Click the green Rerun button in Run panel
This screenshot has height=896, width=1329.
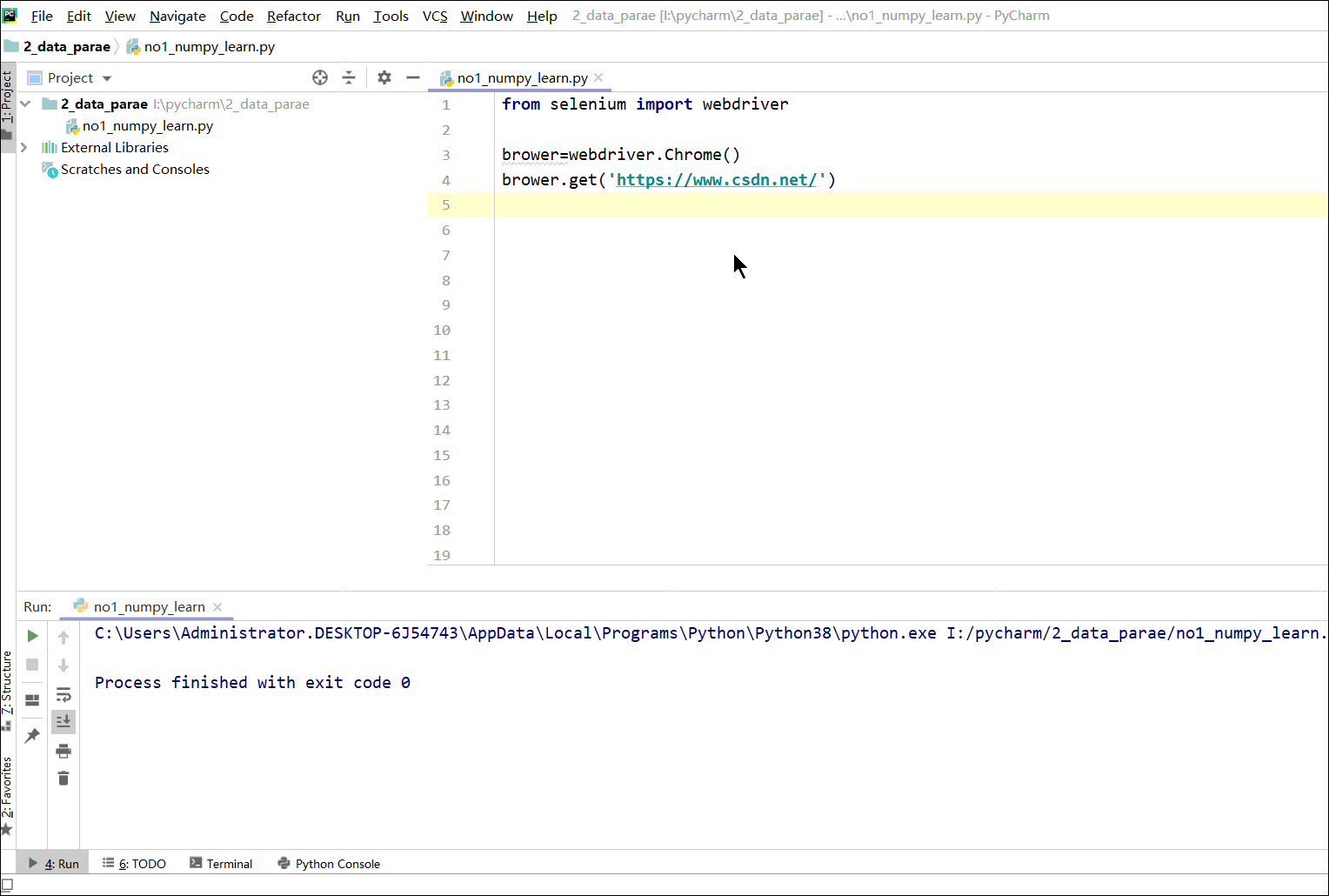pos(32,636)
